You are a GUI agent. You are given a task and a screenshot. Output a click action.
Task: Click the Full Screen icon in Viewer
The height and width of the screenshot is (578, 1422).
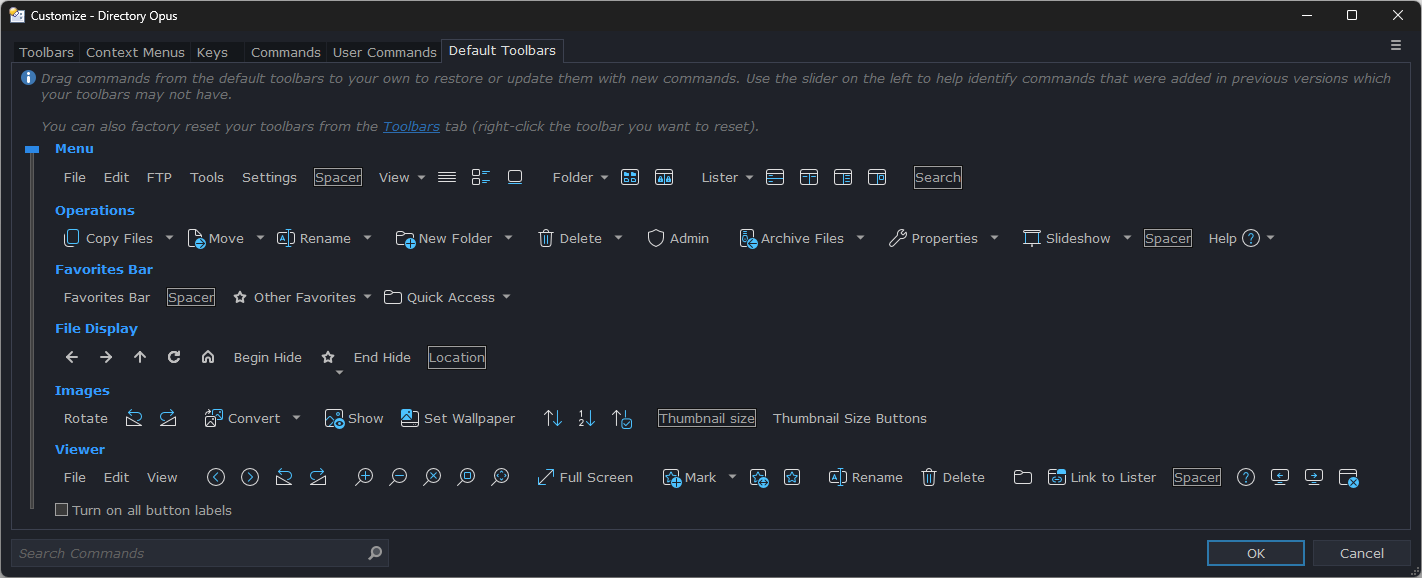click(x=545, y=477)
